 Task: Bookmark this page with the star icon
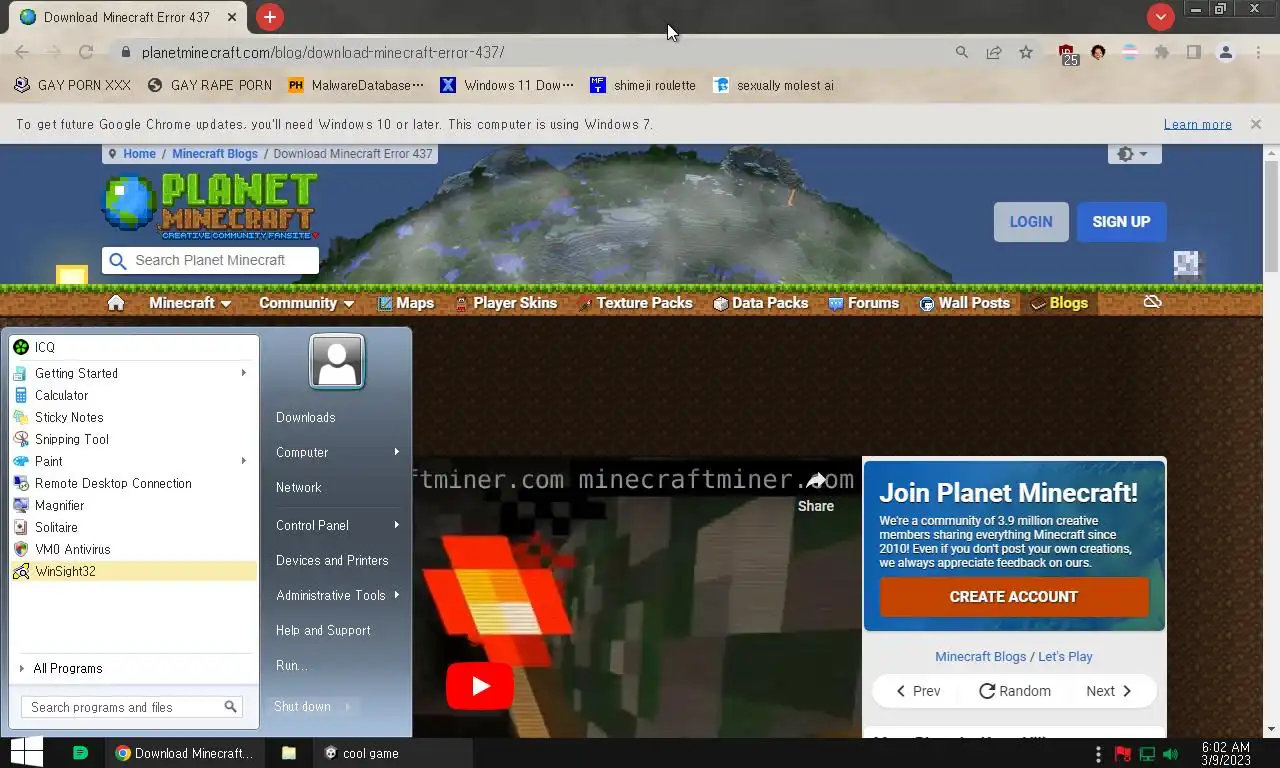click(x=1026, y=52)
